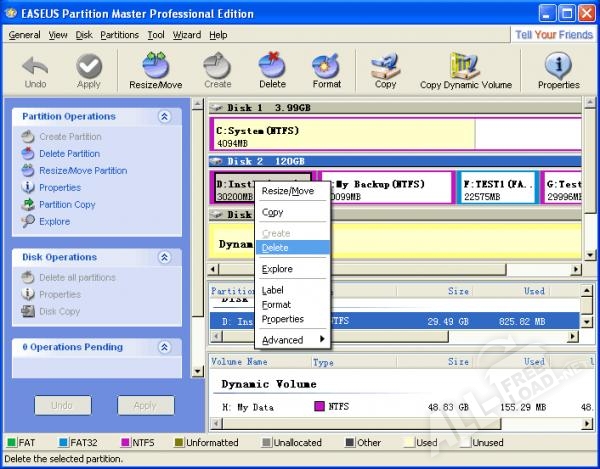Click Partition Copy in sidebar
The height and width of the screenshot is (469, 600).
pos(67,205)
